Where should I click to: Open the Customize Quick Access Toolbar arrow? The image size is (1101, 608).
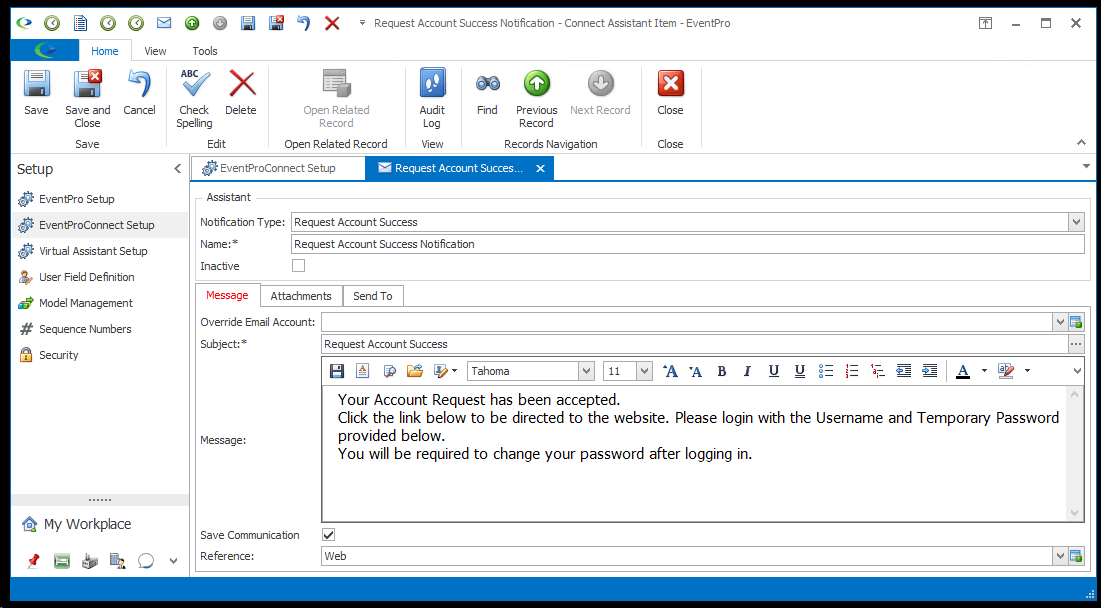point(362,23)
